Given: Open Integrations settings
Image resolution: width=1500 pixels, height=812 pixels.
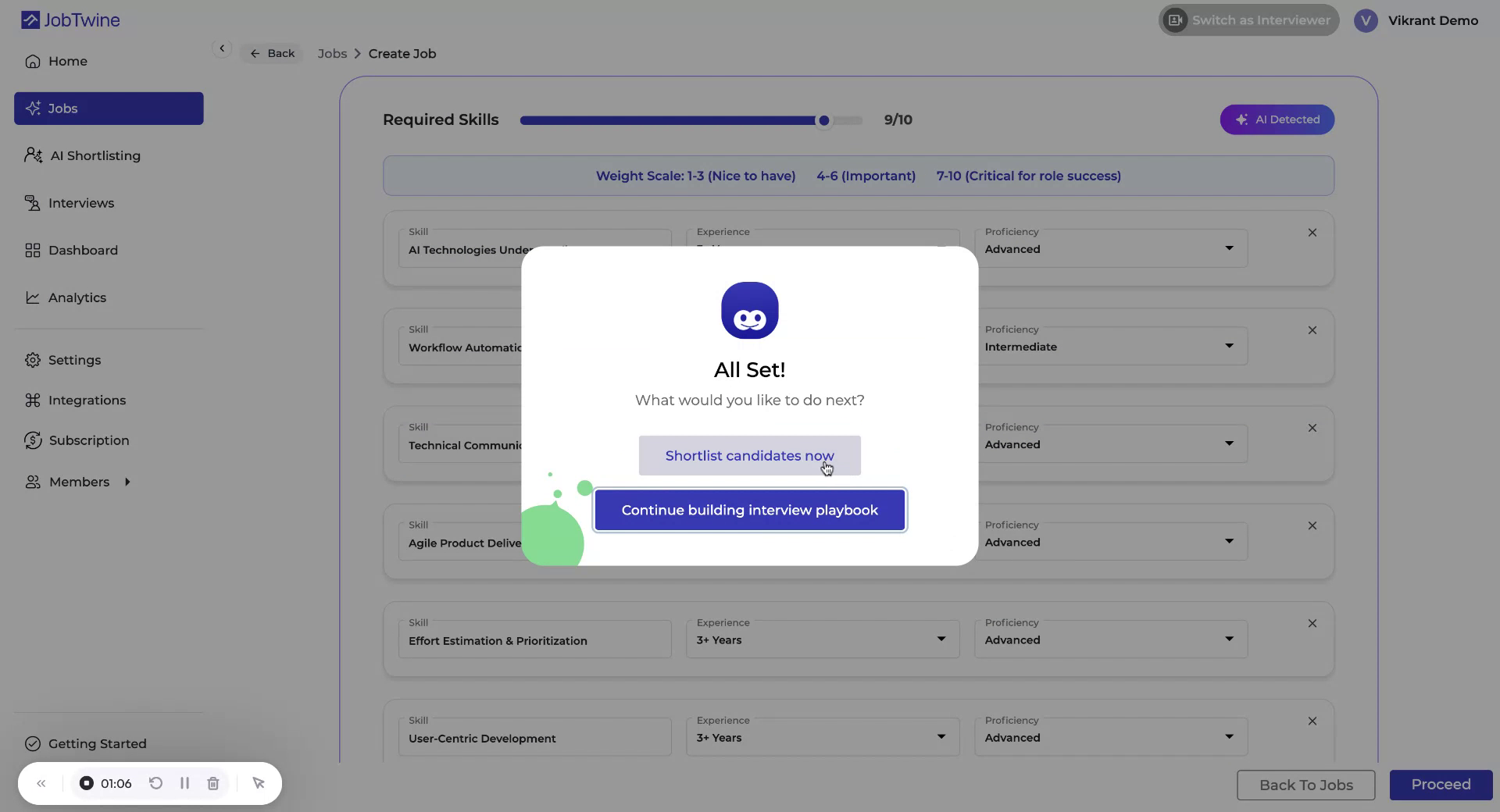Looking at the screenshot, I should [x=31, y=400].
